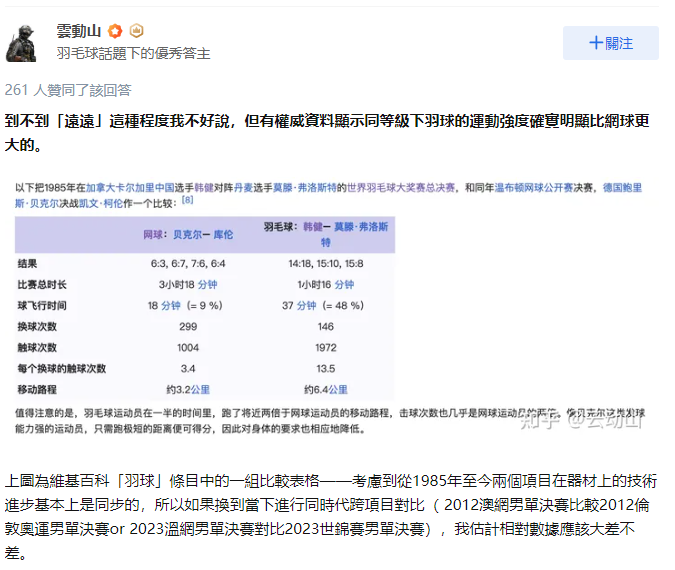Viewport: 675px width, 570px height.
Task: Click the [8] footnote reference
Action: coord(187,200)
